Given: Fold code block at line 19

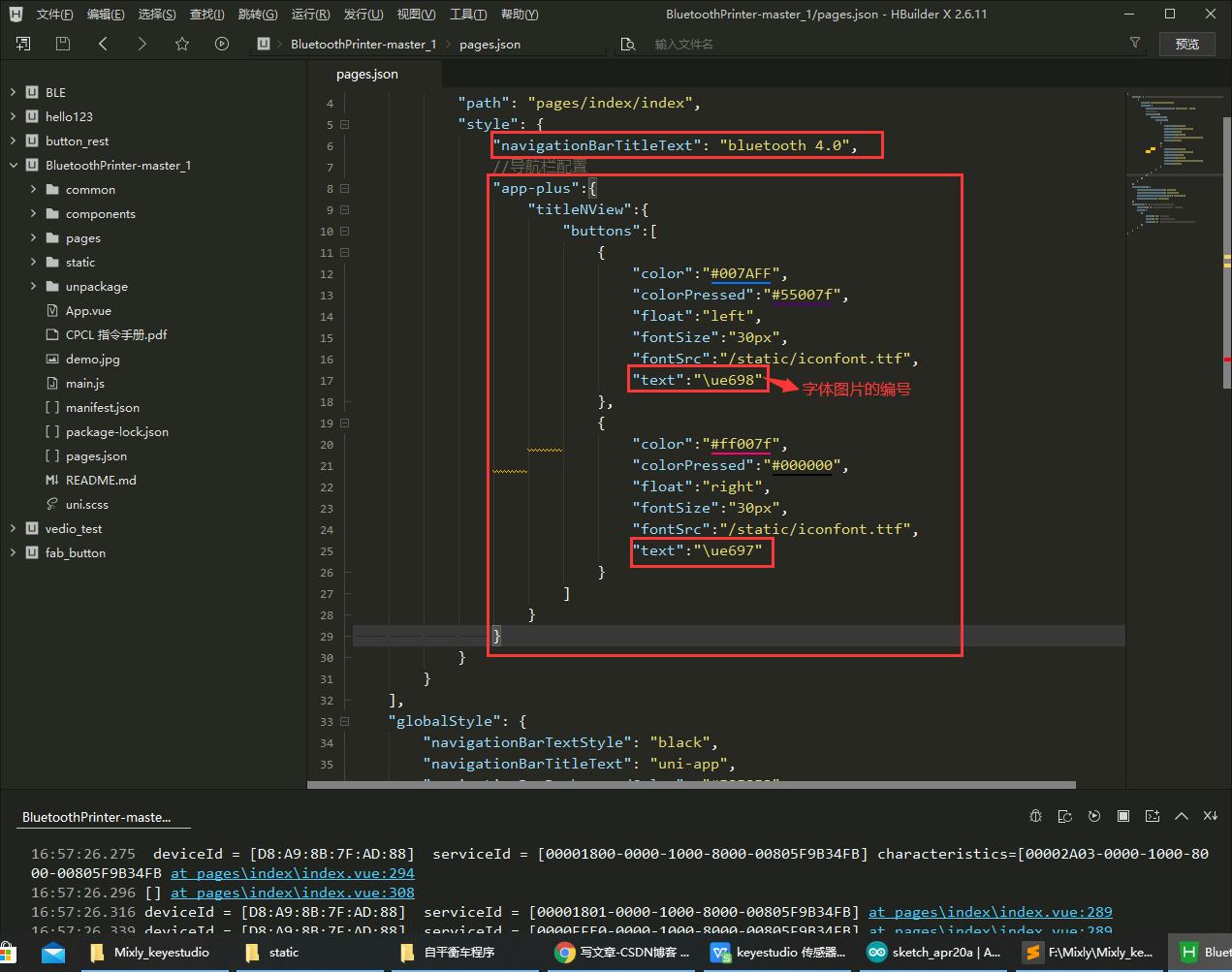Looking at the screenshot, I should (344, 423).
